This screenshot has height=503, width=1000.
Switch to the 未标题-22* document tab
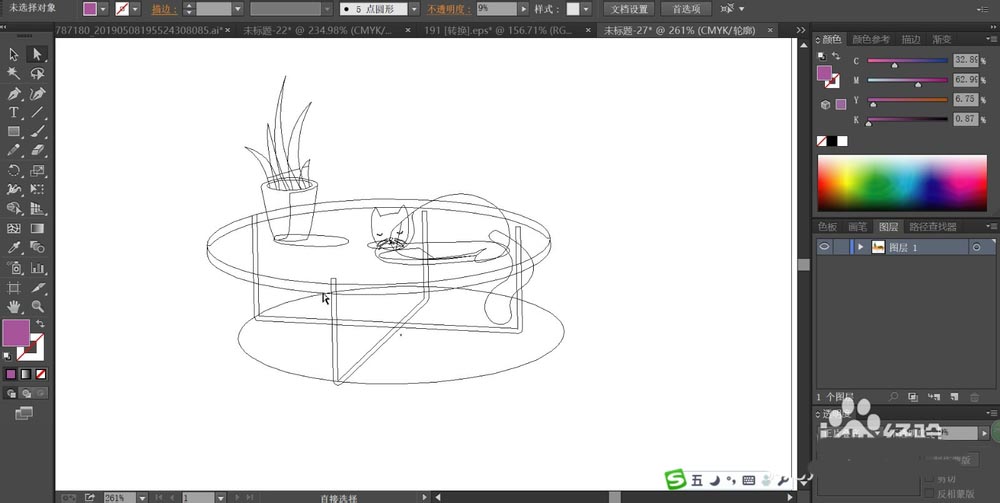318,30
